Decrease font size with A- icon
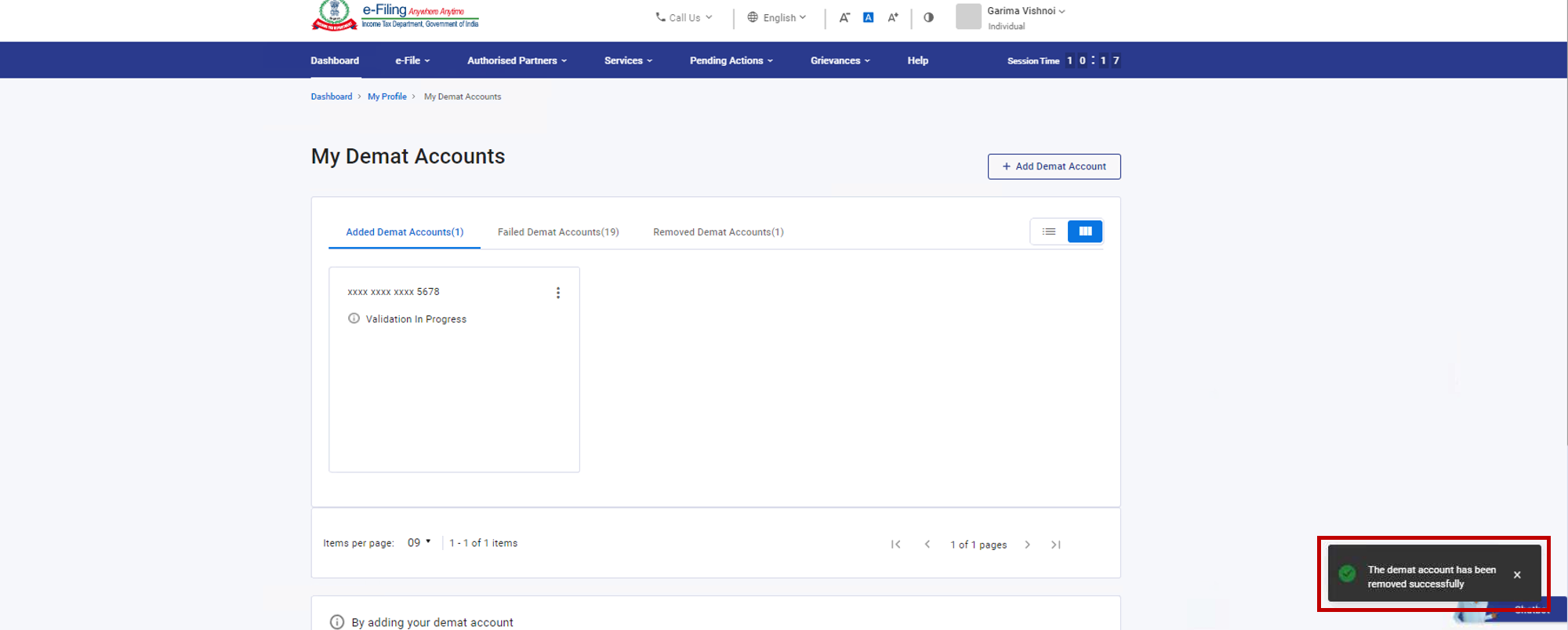The height and width of the screenshot is (630, 1568). click(x=844, y=17)
